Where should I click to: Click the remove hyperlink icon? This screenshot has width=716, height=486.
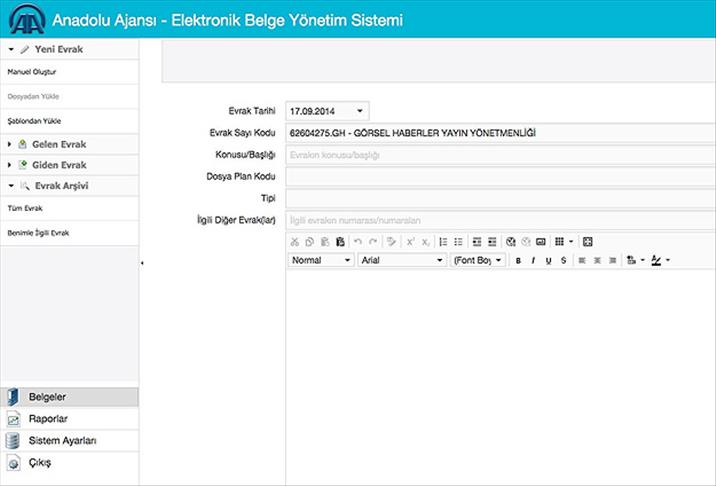coord(526,242)
